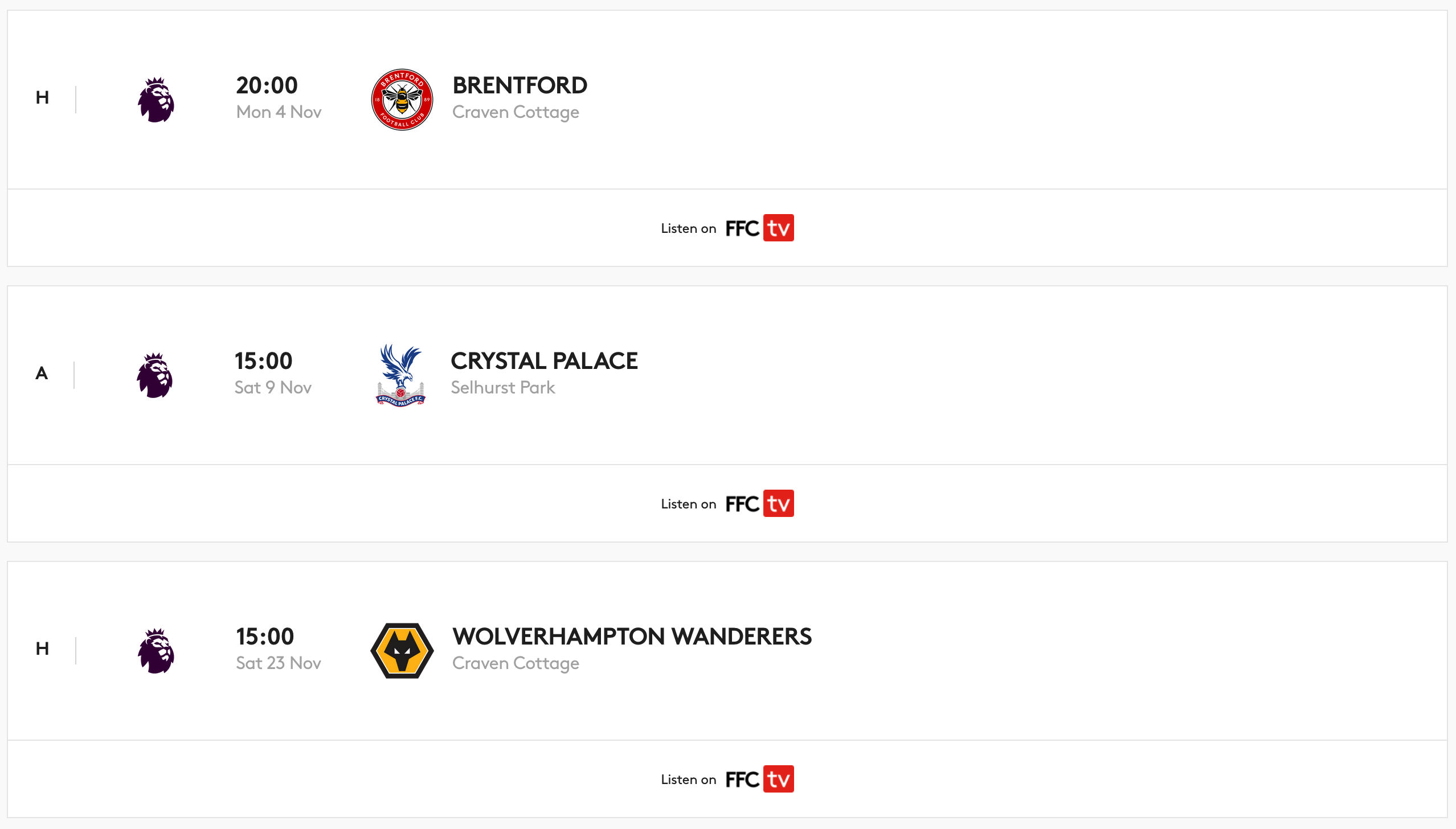The width and height of the screenshot is (1456, 829).
Task: Click the Brentford club crest
Action: [402, 100]
